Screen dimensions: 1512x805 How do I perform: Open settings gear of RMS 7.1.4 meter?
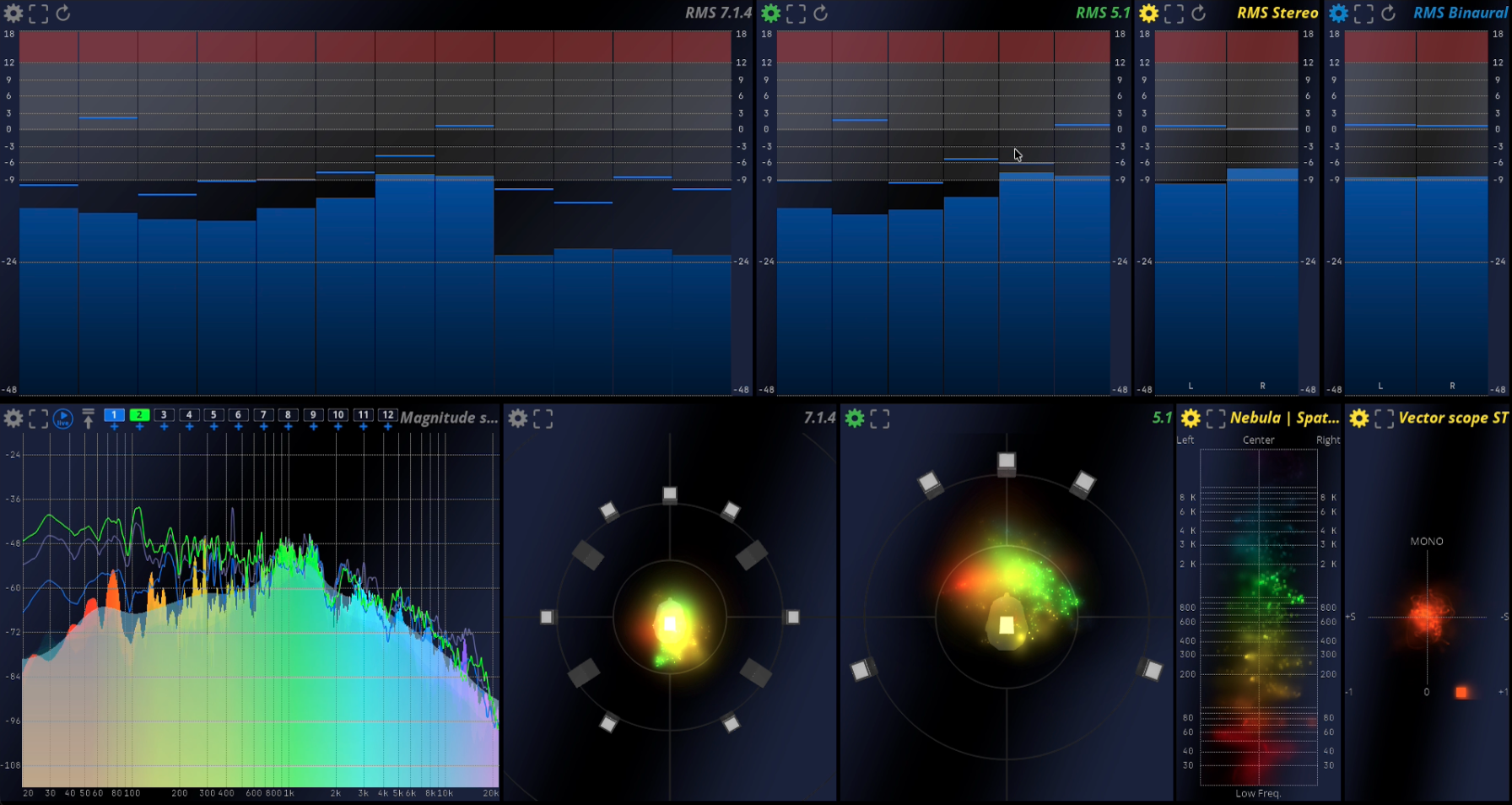pyautogui.click(x=13, y=14)
